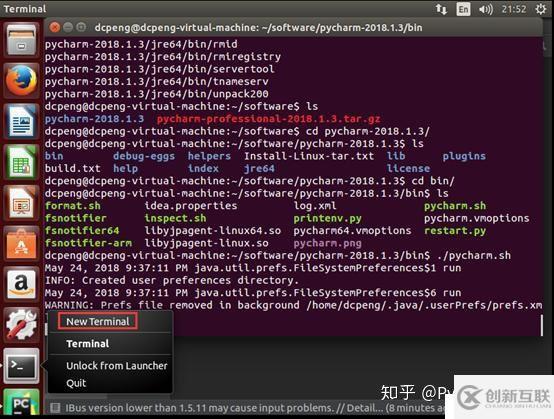The height and width of the screenshot is (419, 554).
Task: Click the debug-eggs directory name
Action: coord(144,156)
